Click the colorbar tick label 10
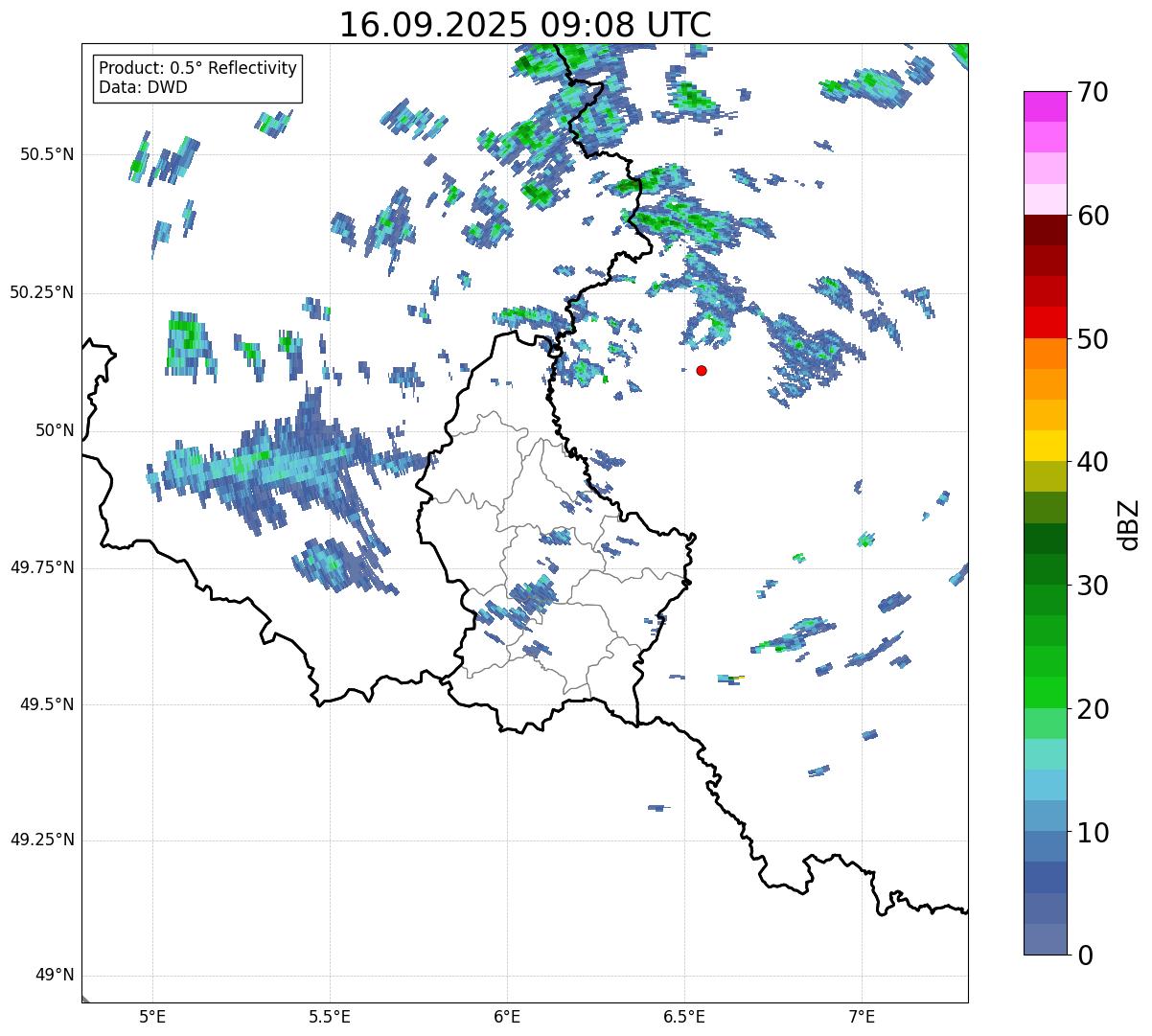Image resolution: width=1152 pixels, height=1036 pixels. pyautogui.click(x=1092, y=833)
